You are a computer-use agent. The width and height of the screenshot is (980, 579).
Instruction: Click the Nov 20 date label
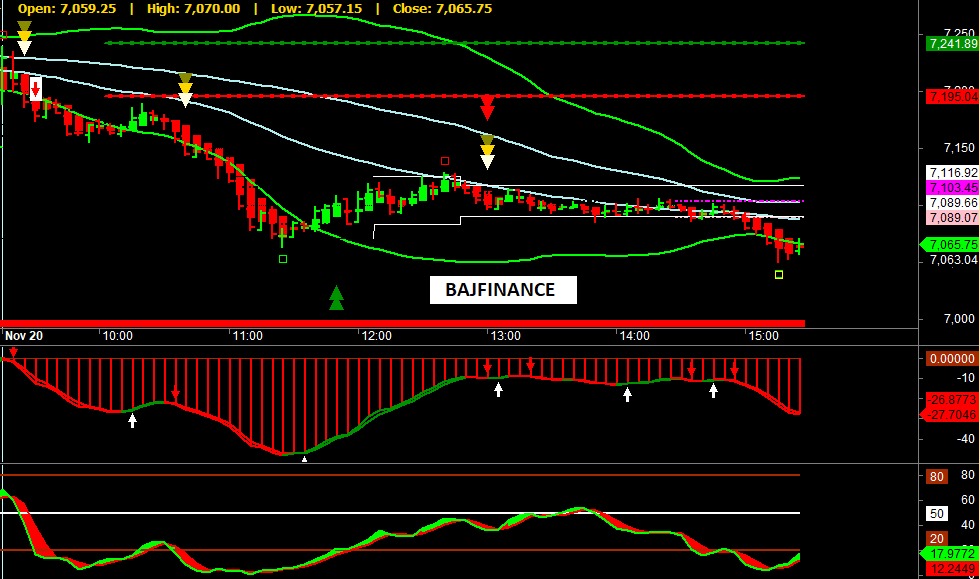[26, 337]
